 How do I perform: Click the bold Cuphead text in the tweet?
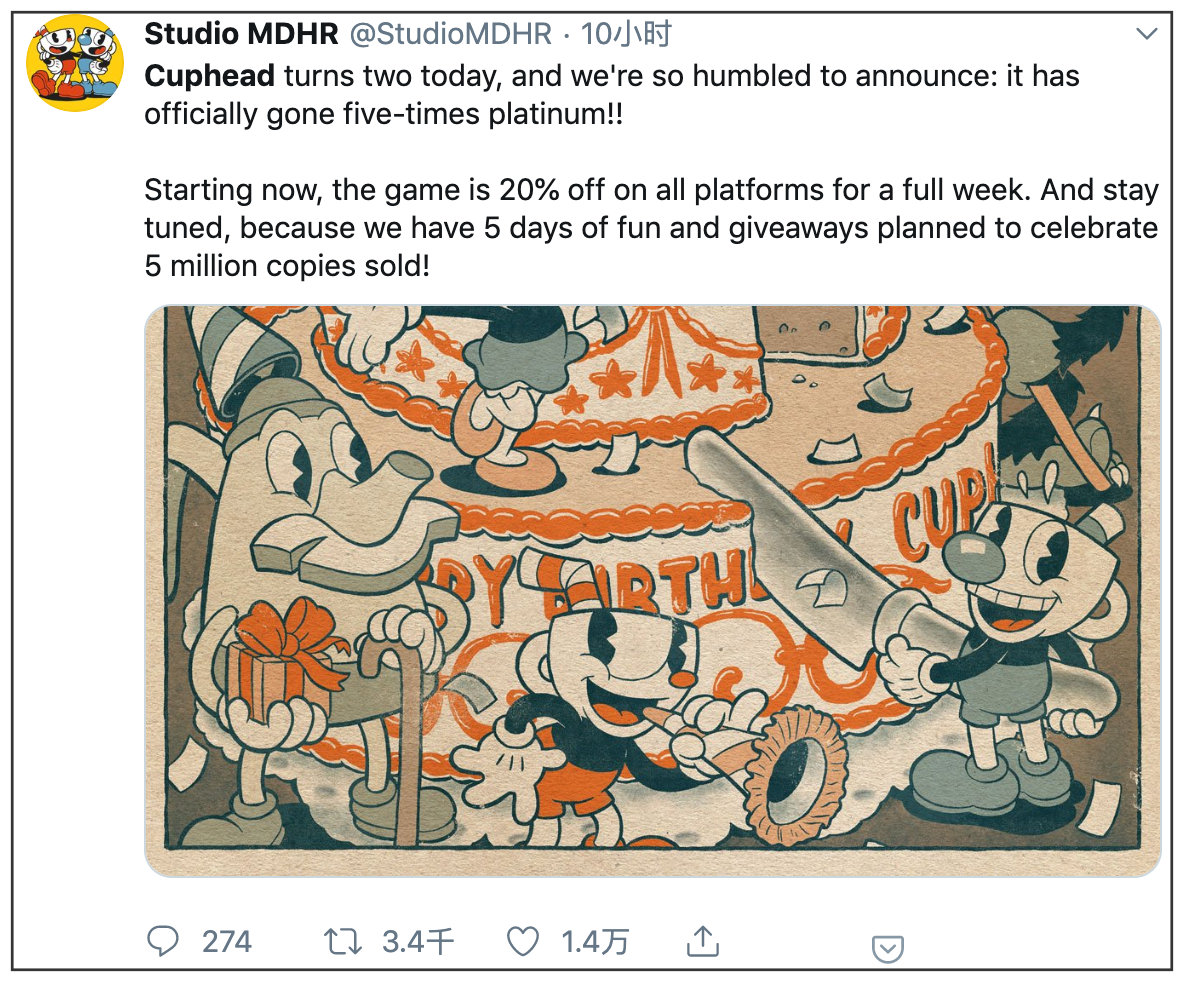[209, 76]
